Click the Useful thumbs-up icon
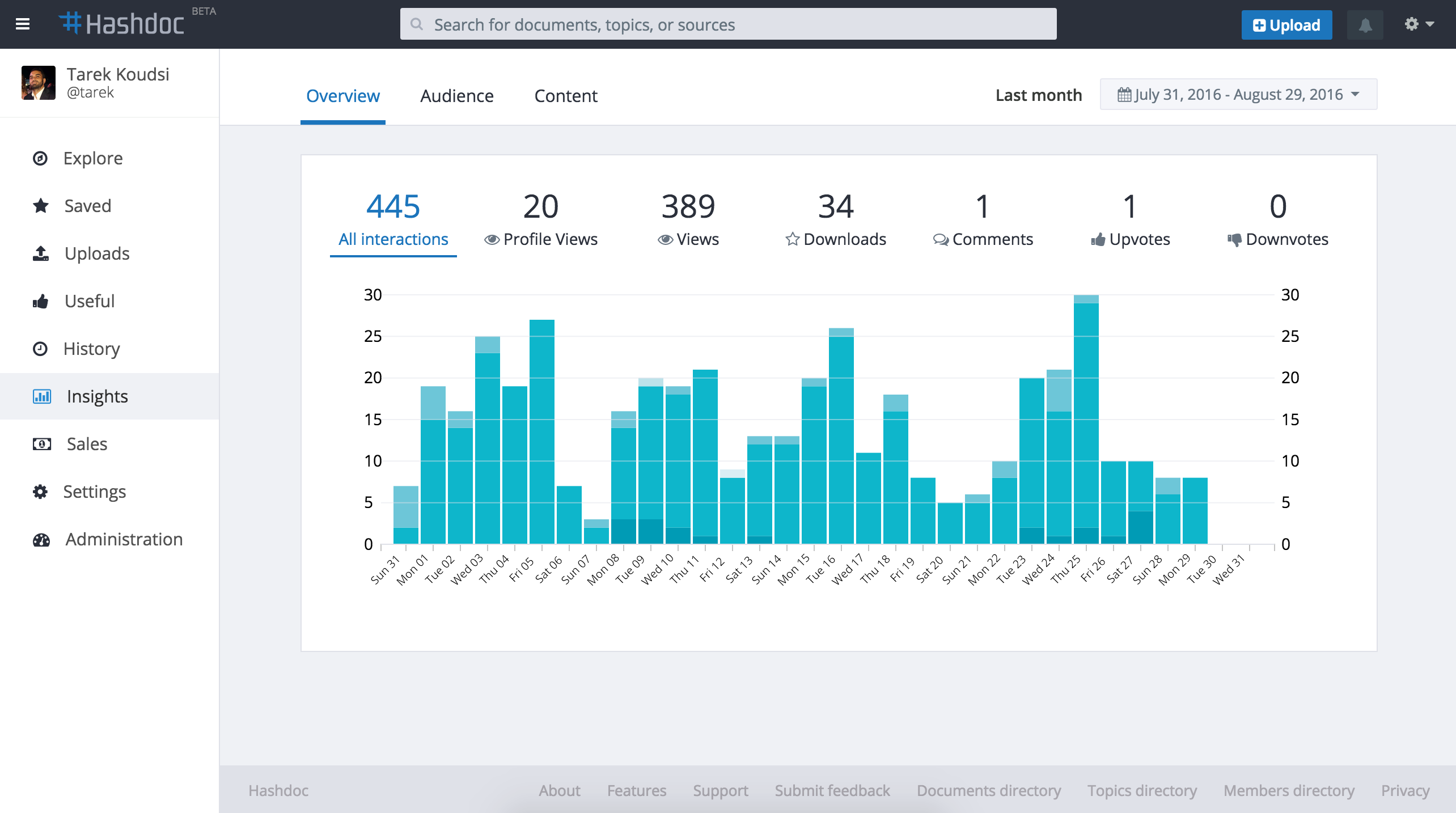The height and width of the screenshot is (813, 1456). [40, 301]
